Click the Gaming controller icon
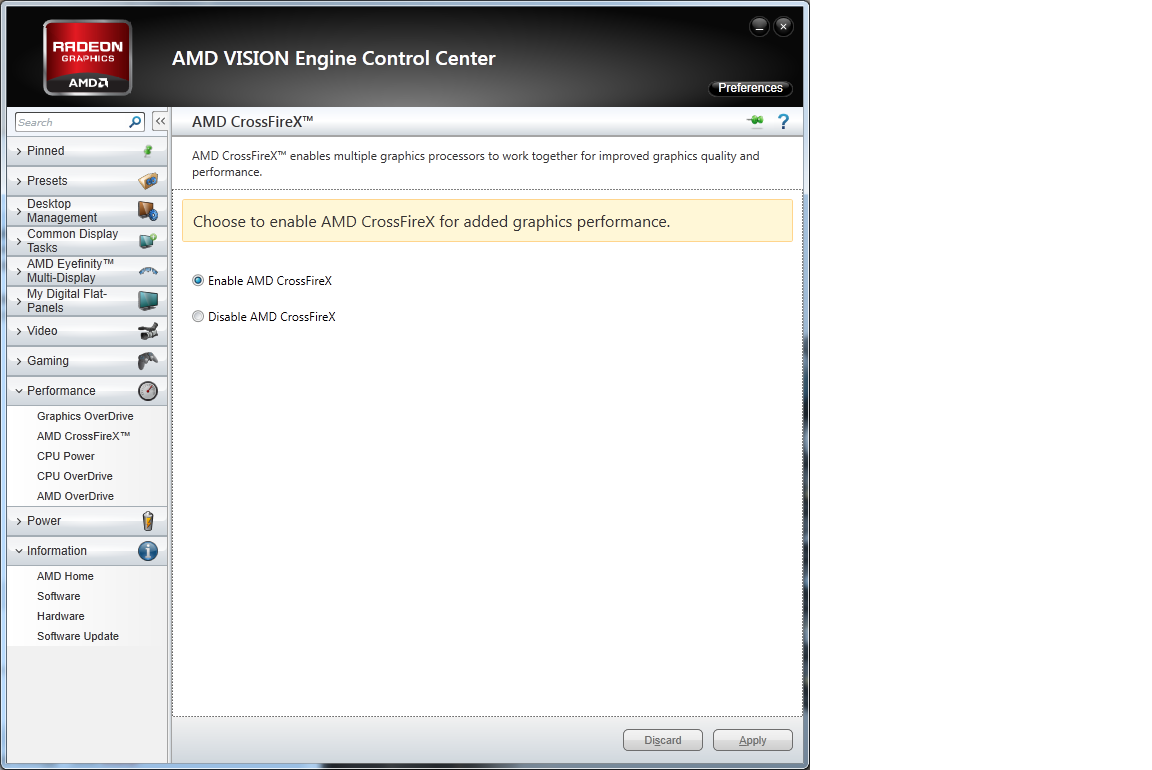Image resolution: width=1152 pixels, height=770 pixels. pos(148,361)
